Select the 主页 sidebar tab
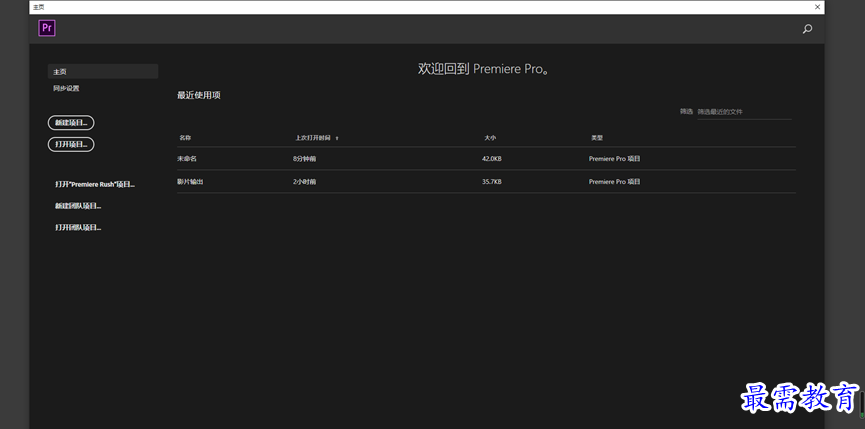Screen dimensions: 865x429 pos(103,72)
